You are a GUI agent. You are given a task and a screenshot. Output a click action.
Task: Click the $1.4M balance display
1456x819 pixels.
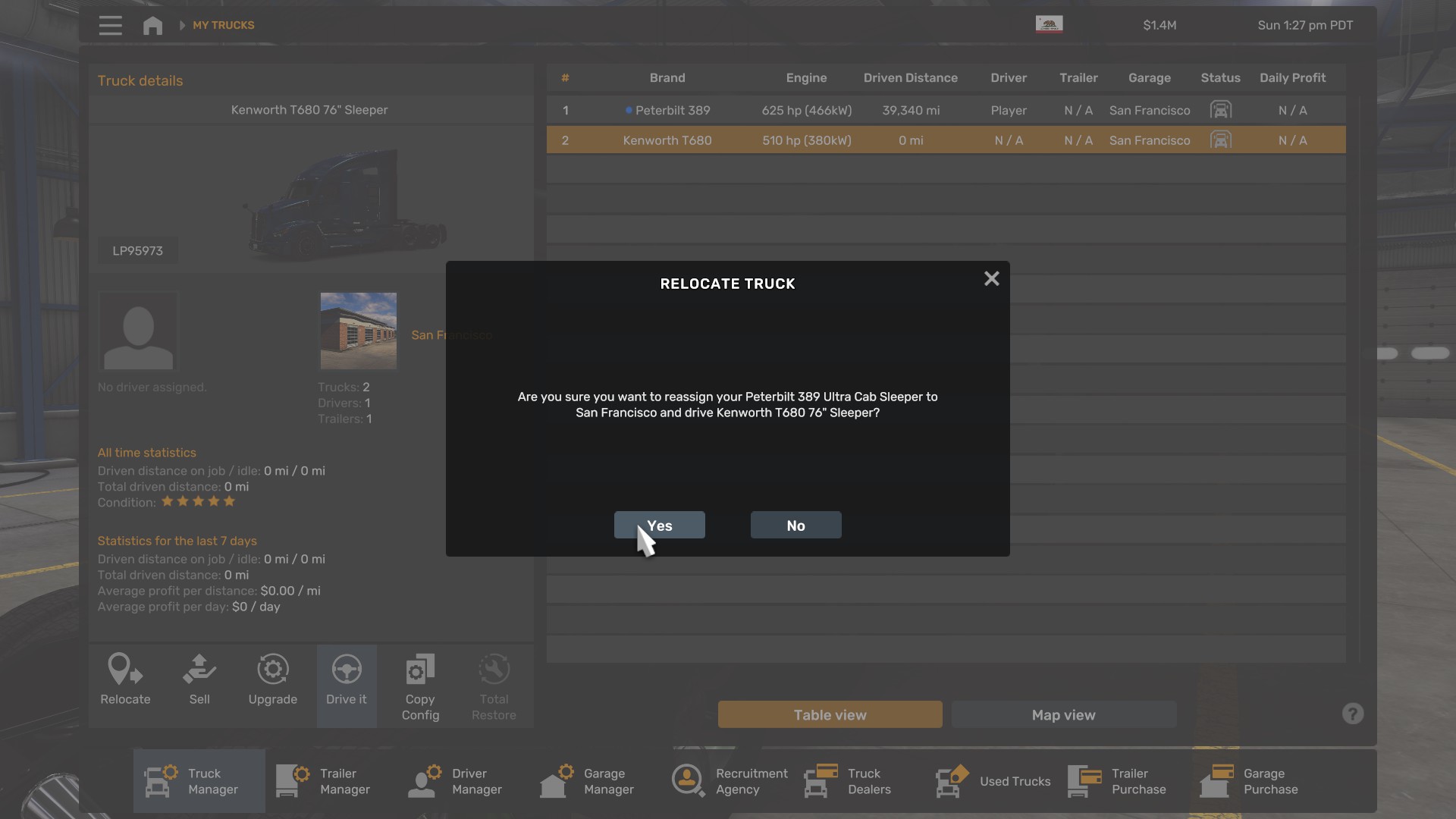(1159, 25)
